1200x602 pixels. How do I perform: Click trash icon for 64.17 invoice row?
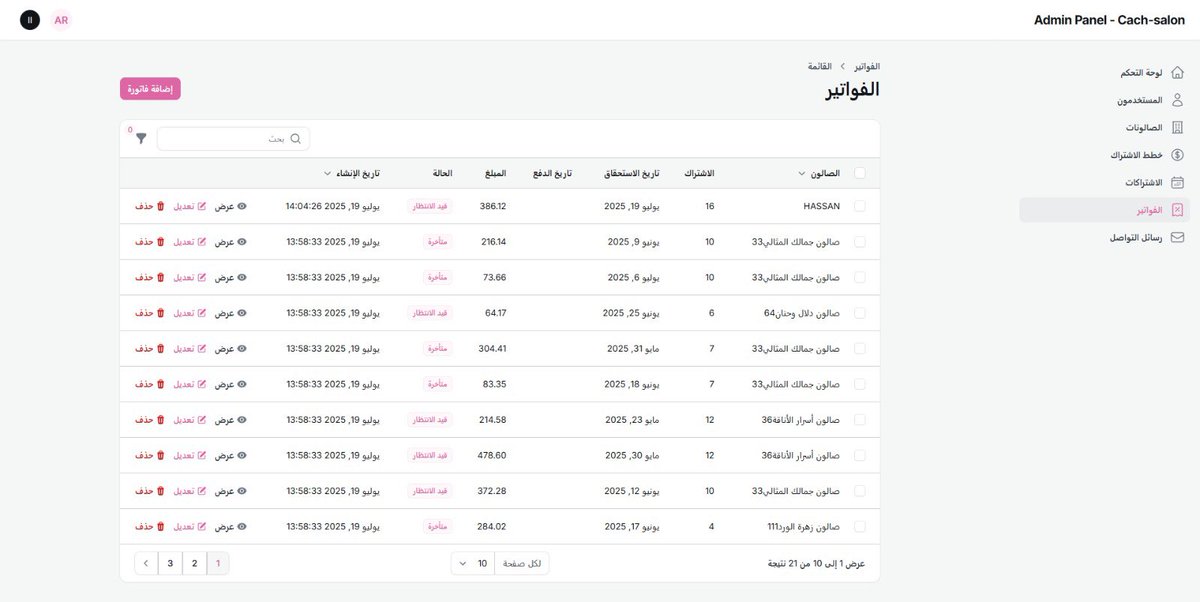coord(161,313)
